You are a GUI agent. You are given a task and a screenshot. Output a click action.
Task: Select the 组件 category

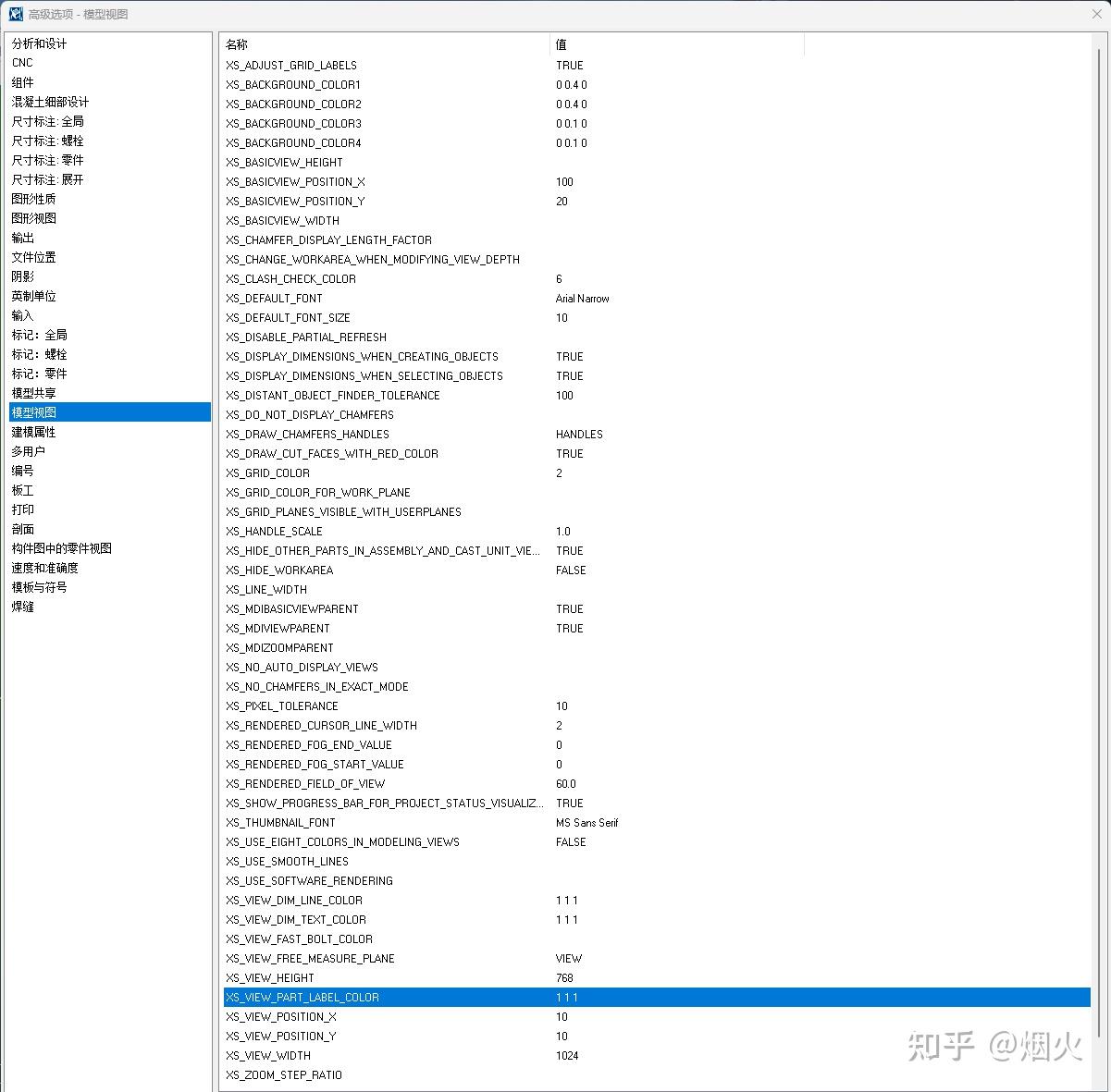22,82
